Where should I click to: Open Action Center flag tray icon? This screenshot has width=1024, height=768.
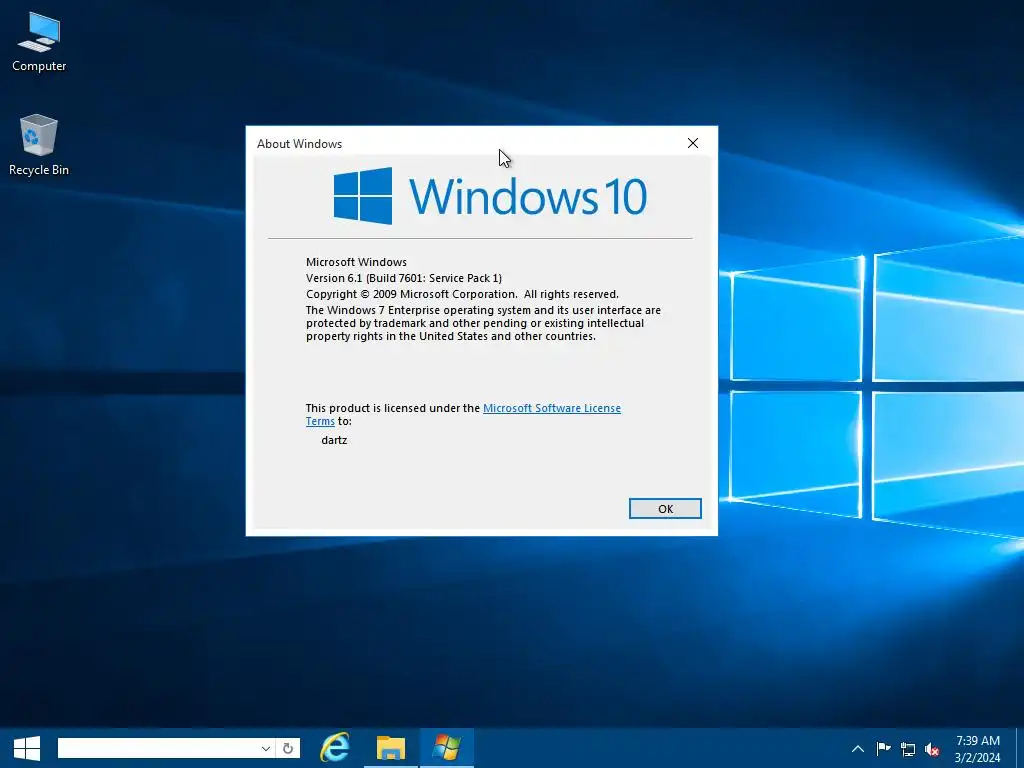click(x=883, y=749)
